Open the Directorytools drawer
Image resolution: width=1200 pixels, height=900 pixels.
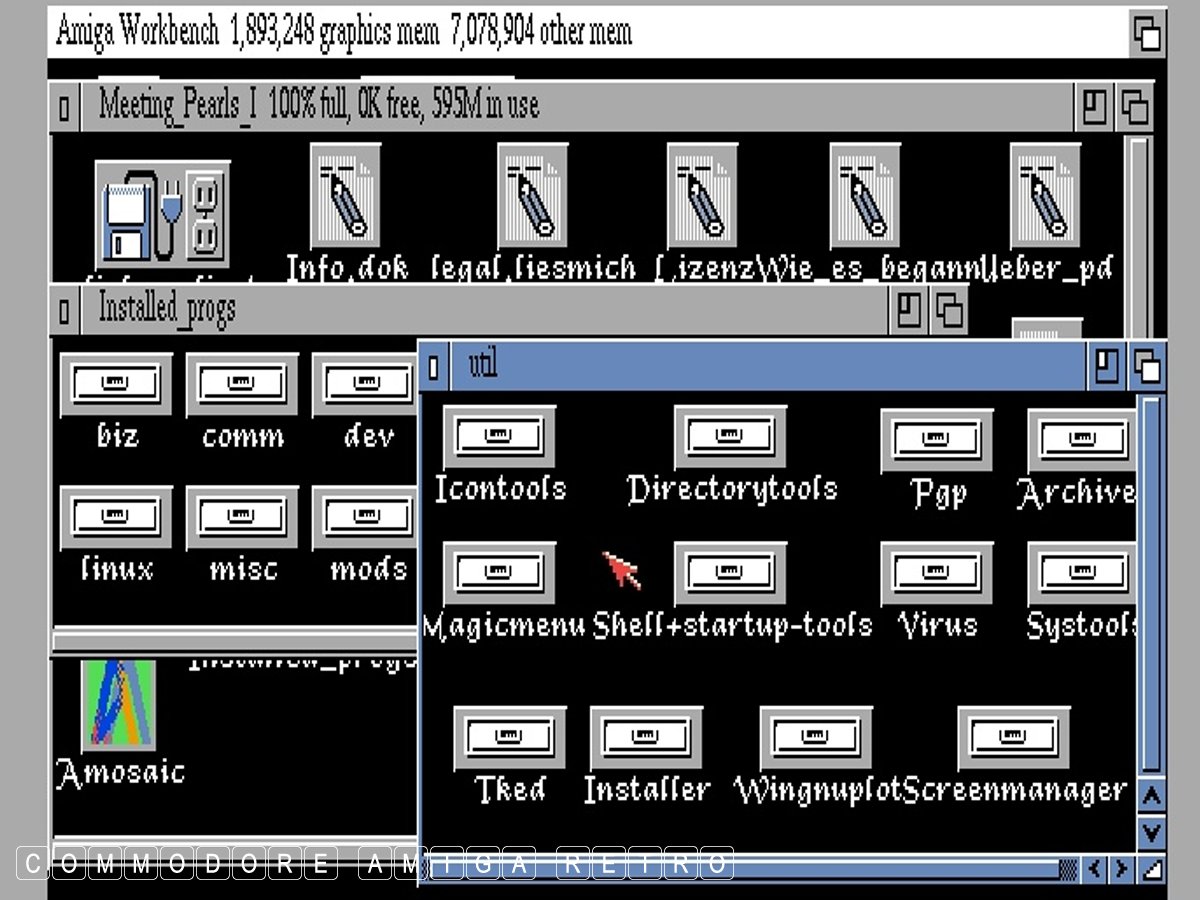[730, 437]
